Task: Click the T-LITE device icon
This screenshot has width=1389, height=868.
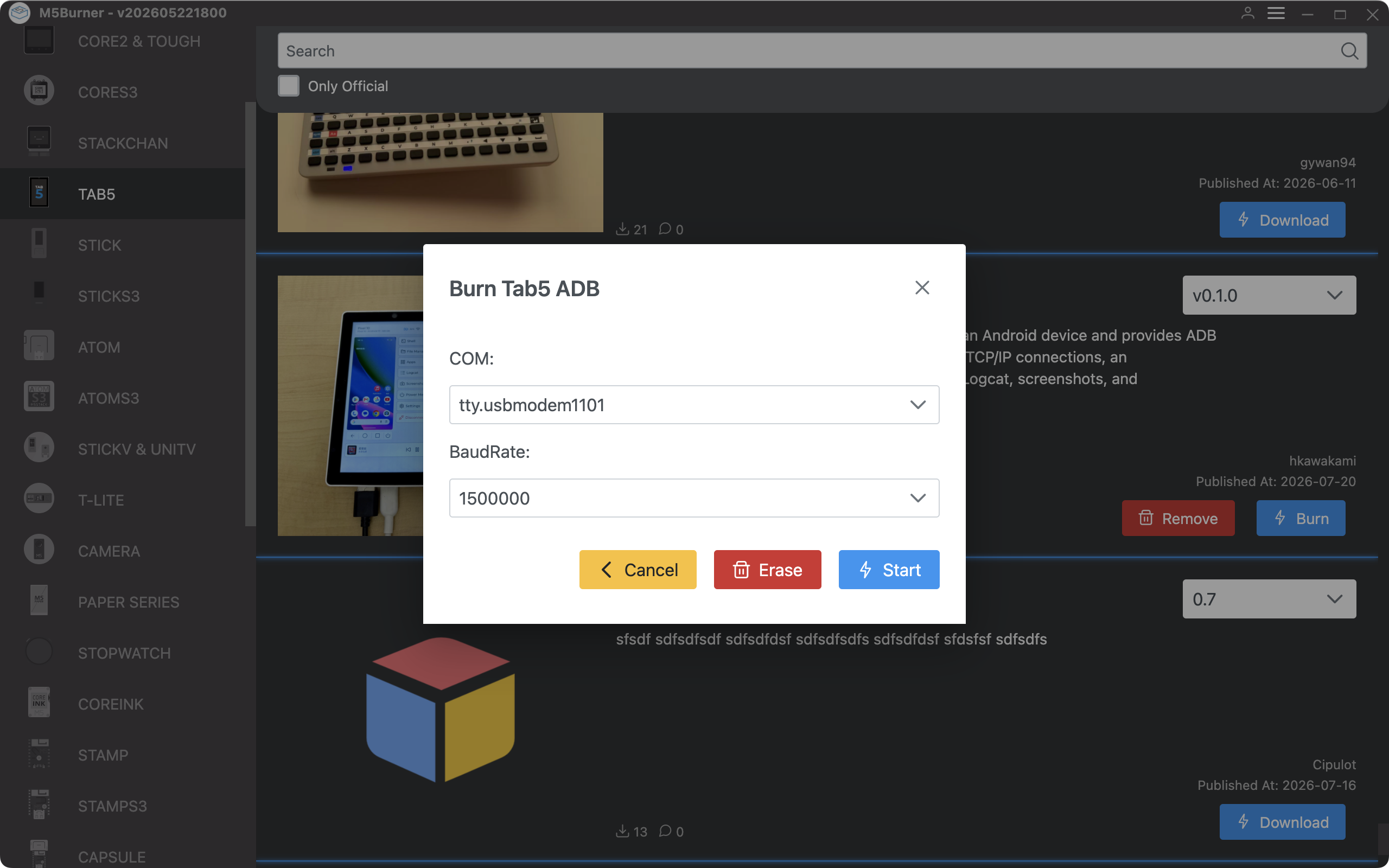Action: 39,500
